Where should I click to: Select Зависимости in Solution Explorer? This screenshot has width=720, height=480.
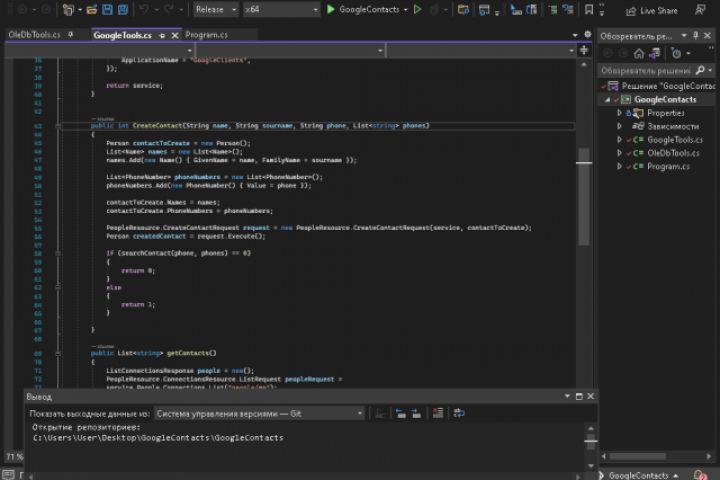pyautogui.click(x=673, y=126)
